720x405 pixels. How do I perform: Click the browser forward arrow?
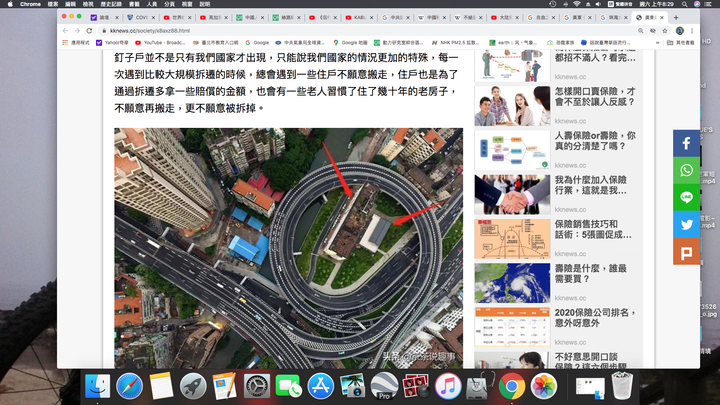(x=77, y=31)
